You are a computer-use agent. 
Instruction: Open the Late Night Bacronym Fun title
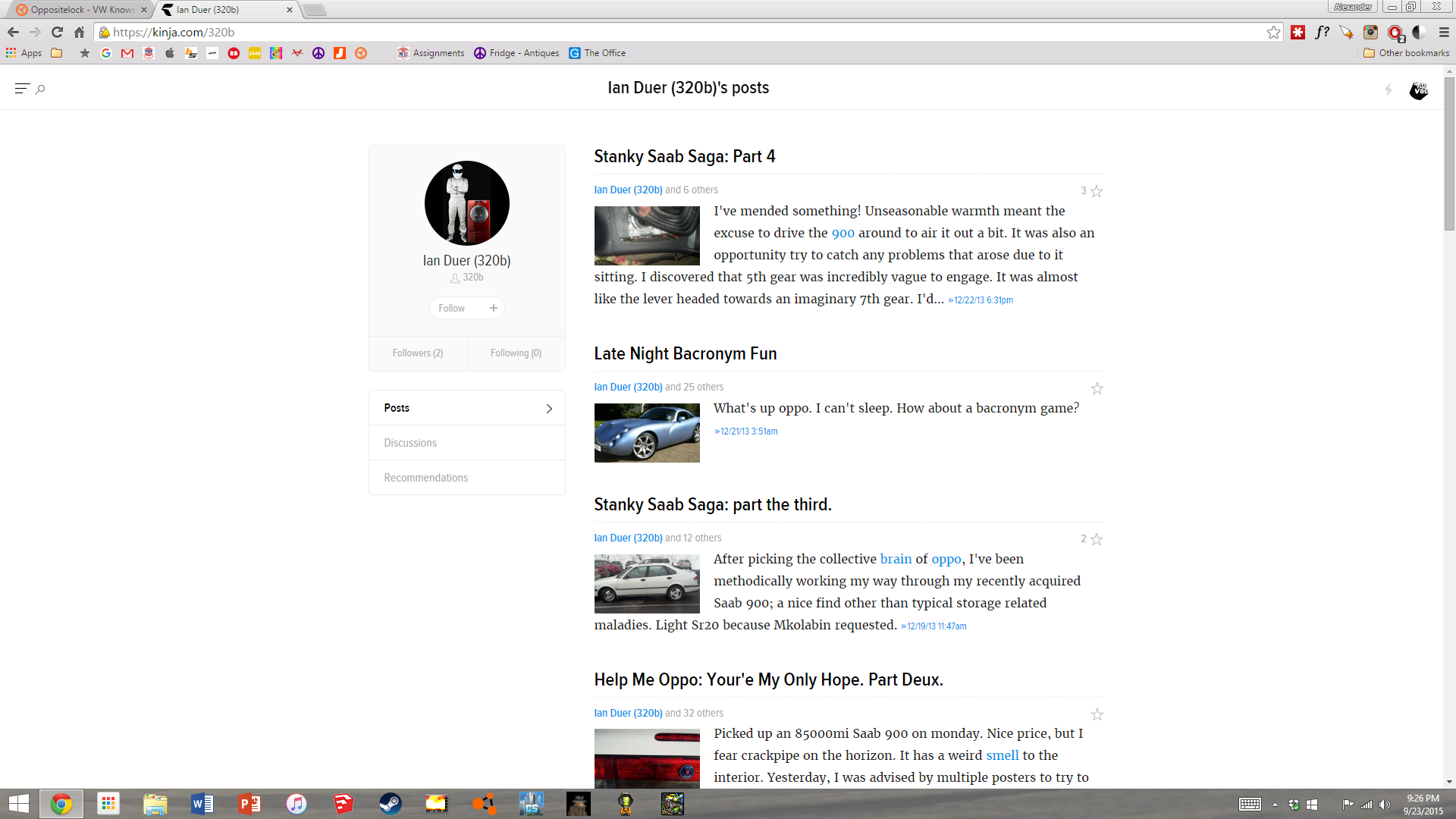tap(686, 353)
